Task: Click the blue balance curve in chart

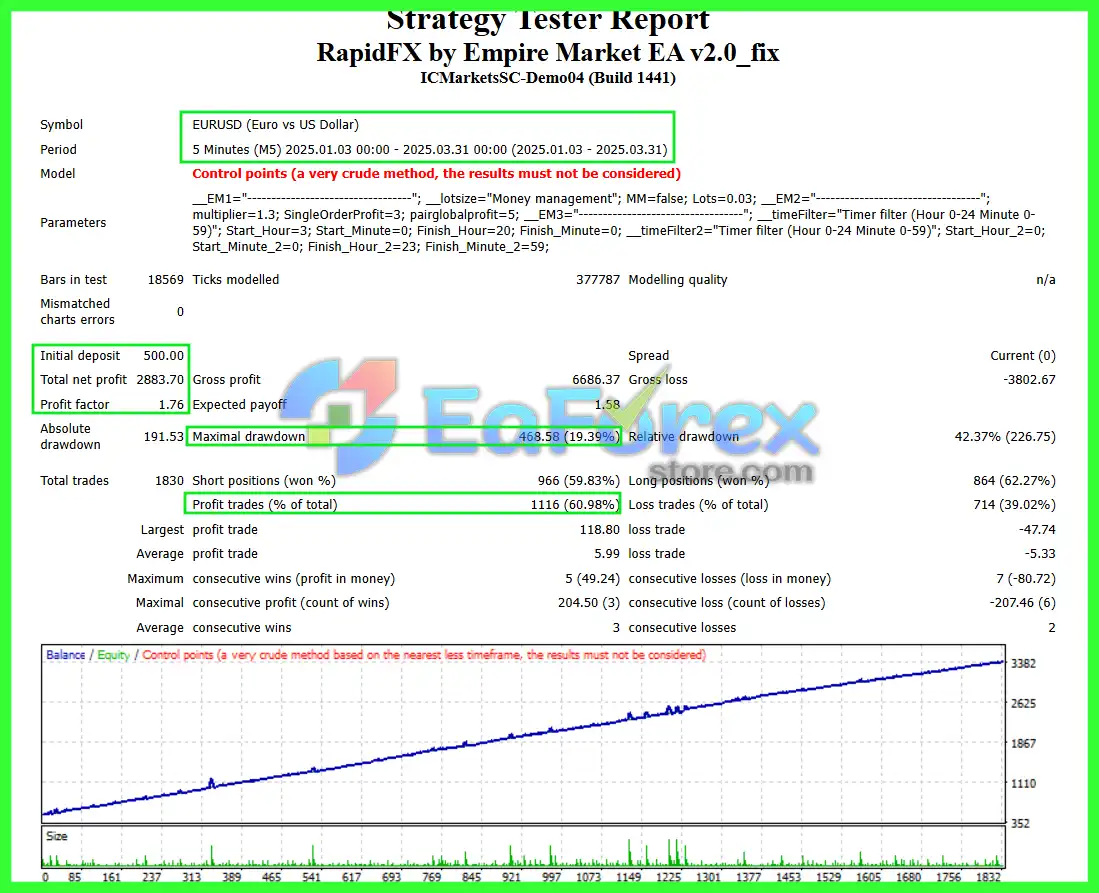Action: click(x=522, y=735)
